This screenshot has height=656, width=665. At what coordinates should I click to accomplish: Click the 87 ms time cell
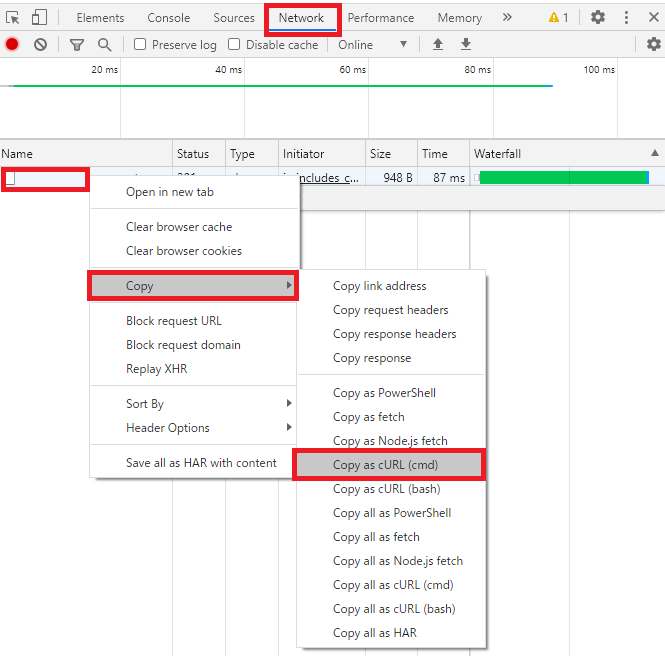point(444,178)
